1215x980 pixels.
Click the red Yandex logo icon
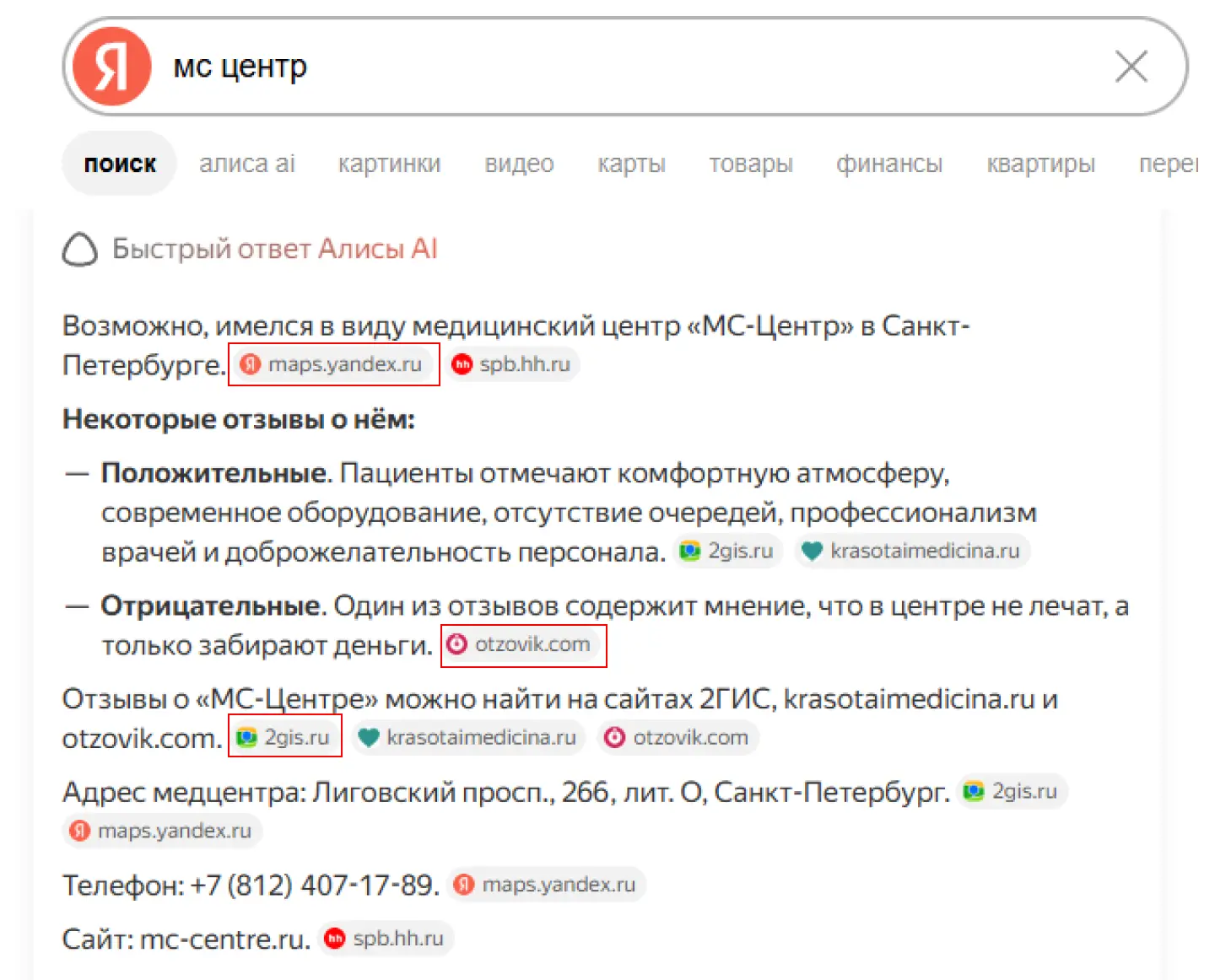click(111, 67)
